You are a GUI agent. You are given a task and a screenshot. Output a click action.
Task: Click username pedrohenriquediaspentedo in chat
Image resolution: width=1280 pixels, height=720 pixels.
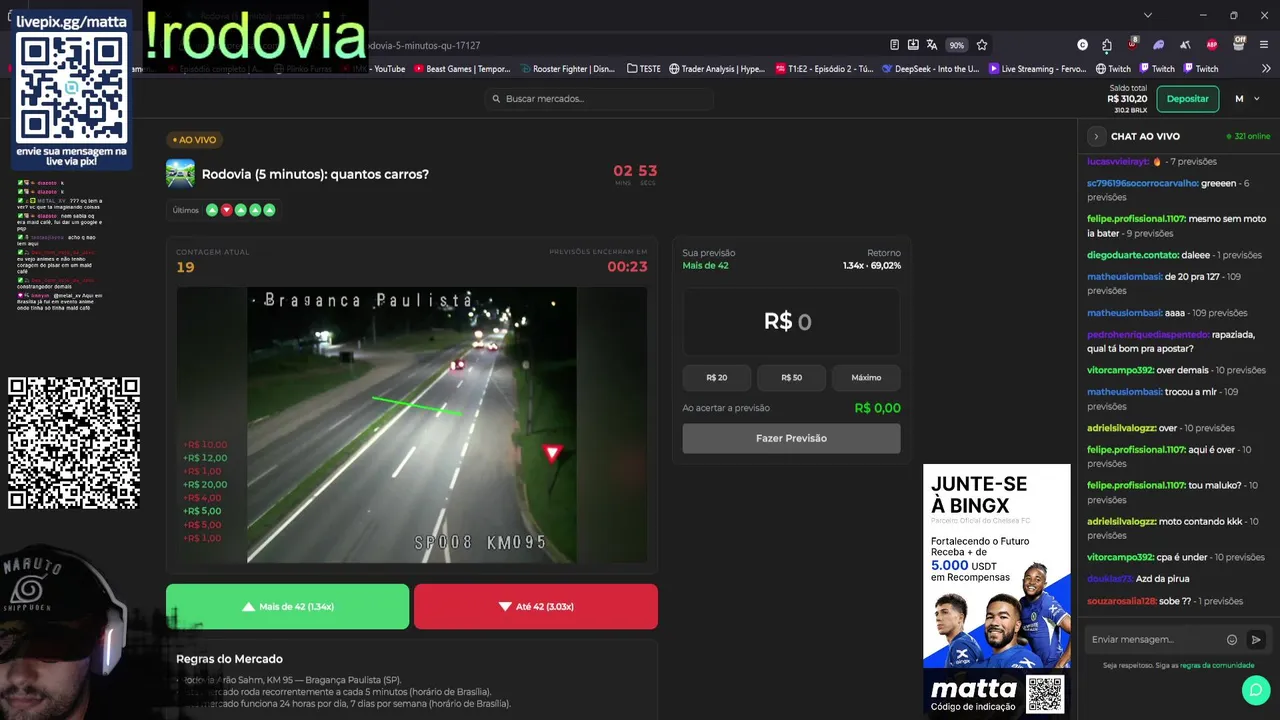coord(1148,334)
